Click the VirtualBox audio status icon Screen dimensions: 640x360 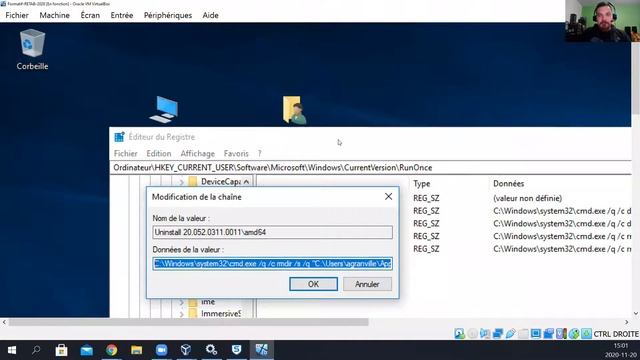[485, 333]
